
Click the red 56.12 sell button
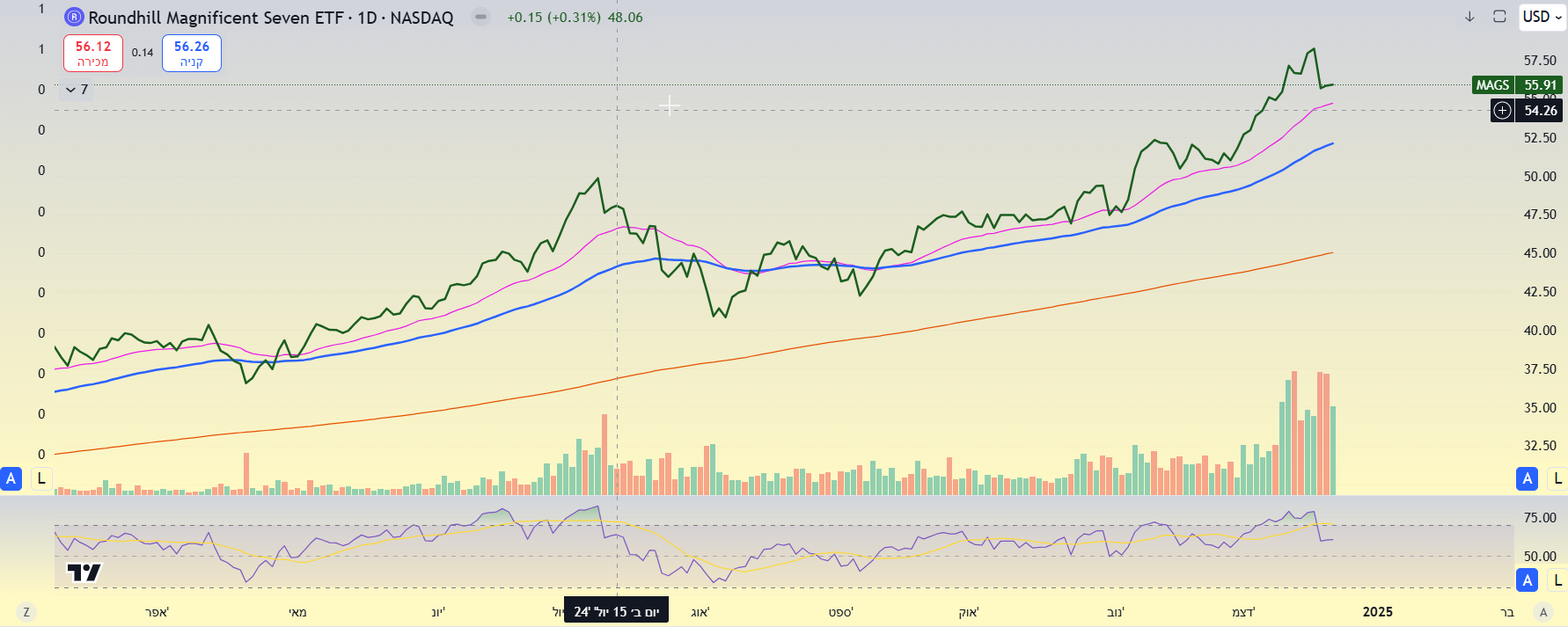[x=93, y=53]
